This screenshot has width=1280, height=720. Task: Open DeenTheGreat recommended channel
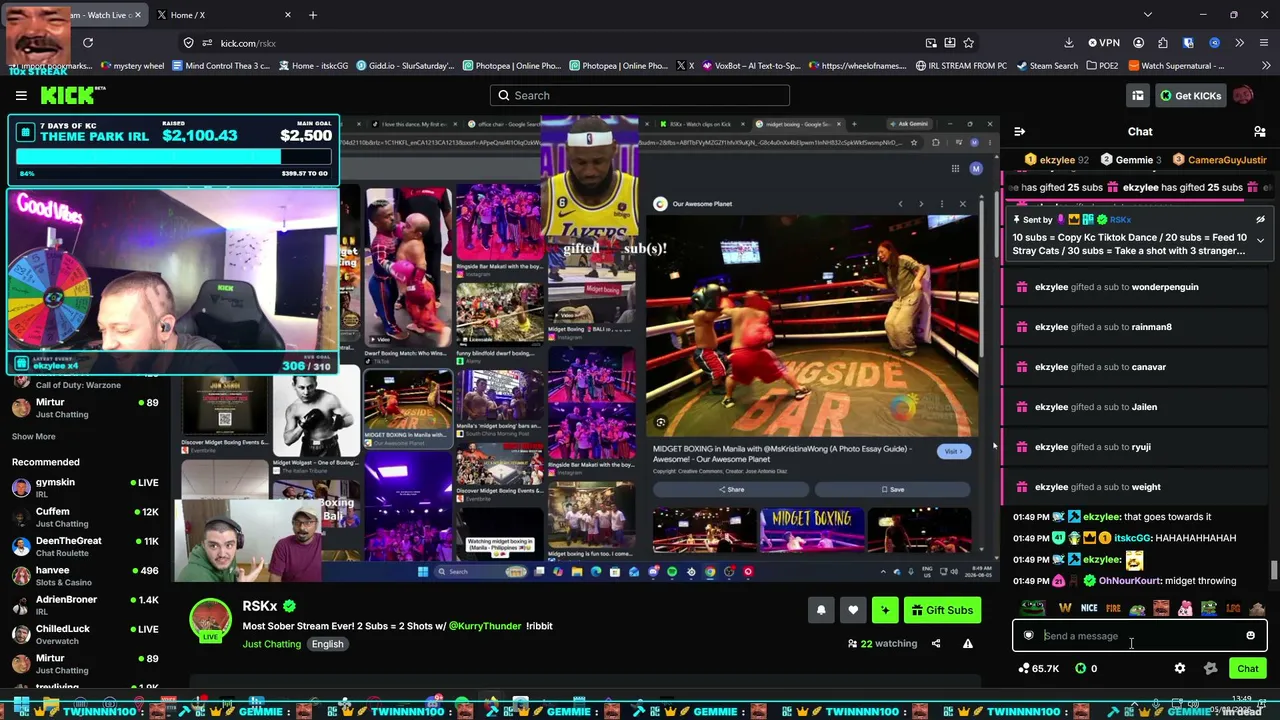click(85, 546)
